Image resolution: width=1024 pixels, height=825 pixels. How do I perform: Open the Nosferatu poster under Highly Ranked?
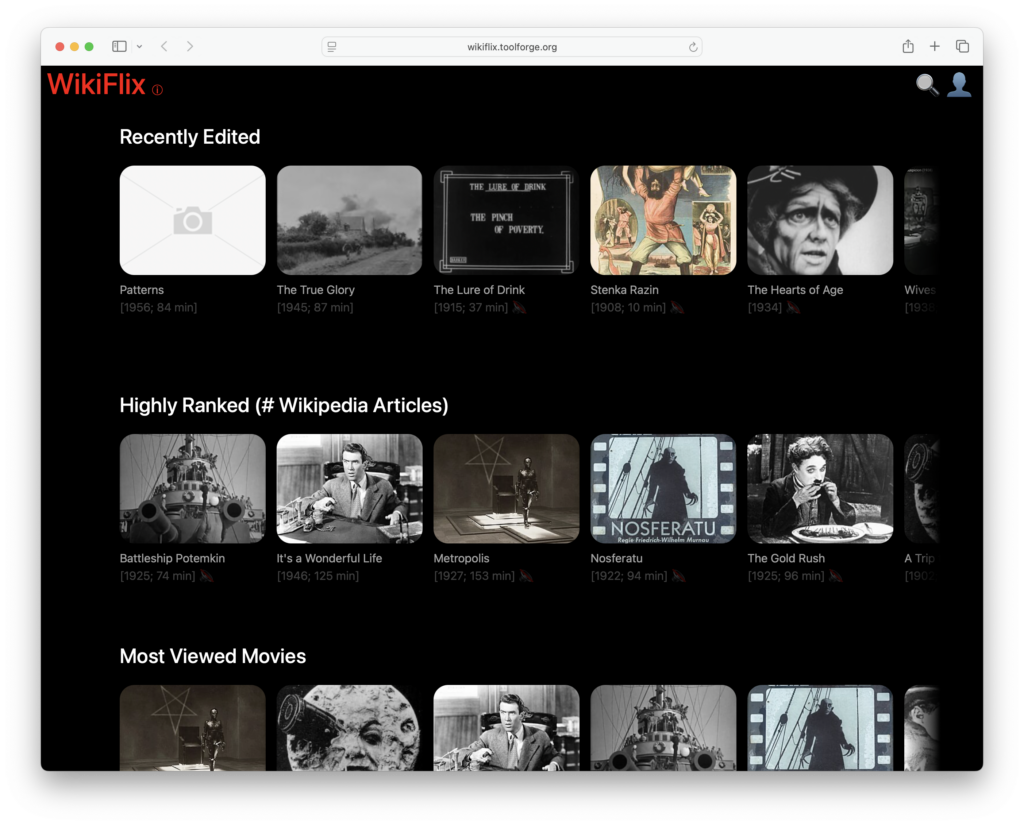[x=663, y=488]
